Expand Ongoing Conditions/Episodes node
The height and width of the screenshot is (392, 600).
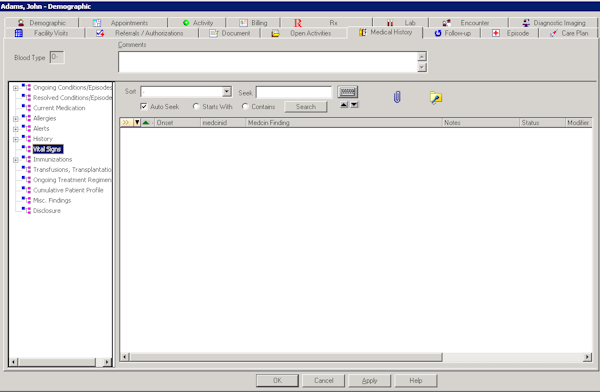point(15,88)
